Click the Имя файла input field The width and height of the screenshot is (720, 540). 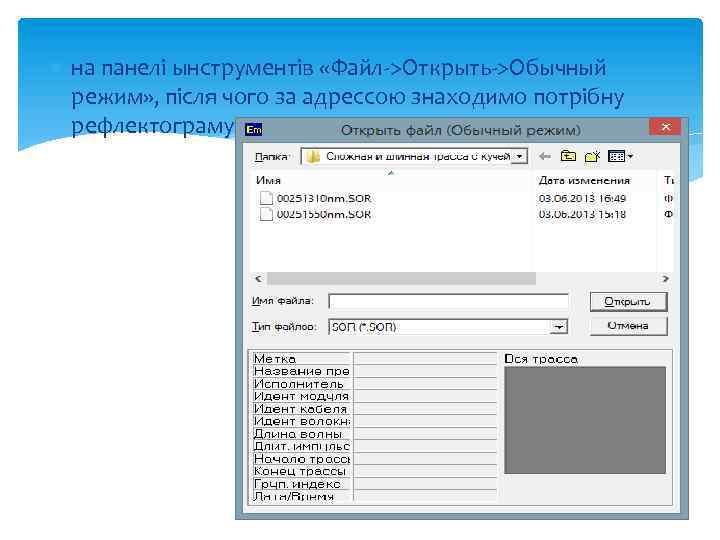pos(449,301)
